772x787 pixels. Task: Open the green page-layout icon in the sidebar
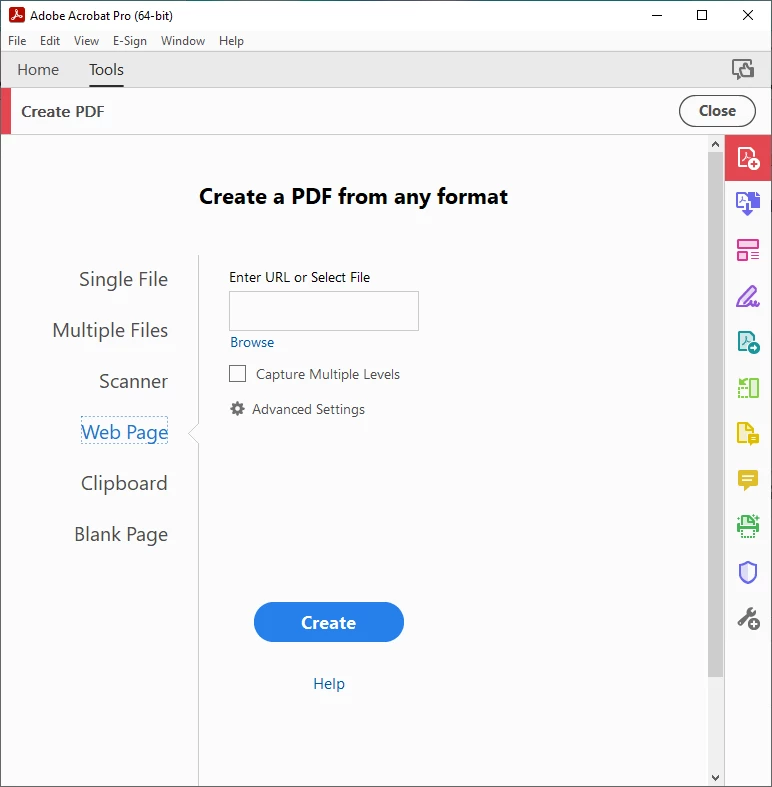pos(748,388)
